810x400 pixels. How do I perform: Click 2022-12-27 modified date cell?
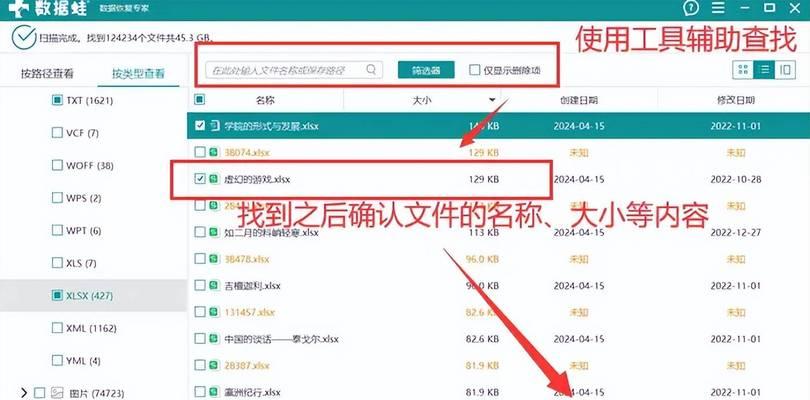click(x=736, y=233)
